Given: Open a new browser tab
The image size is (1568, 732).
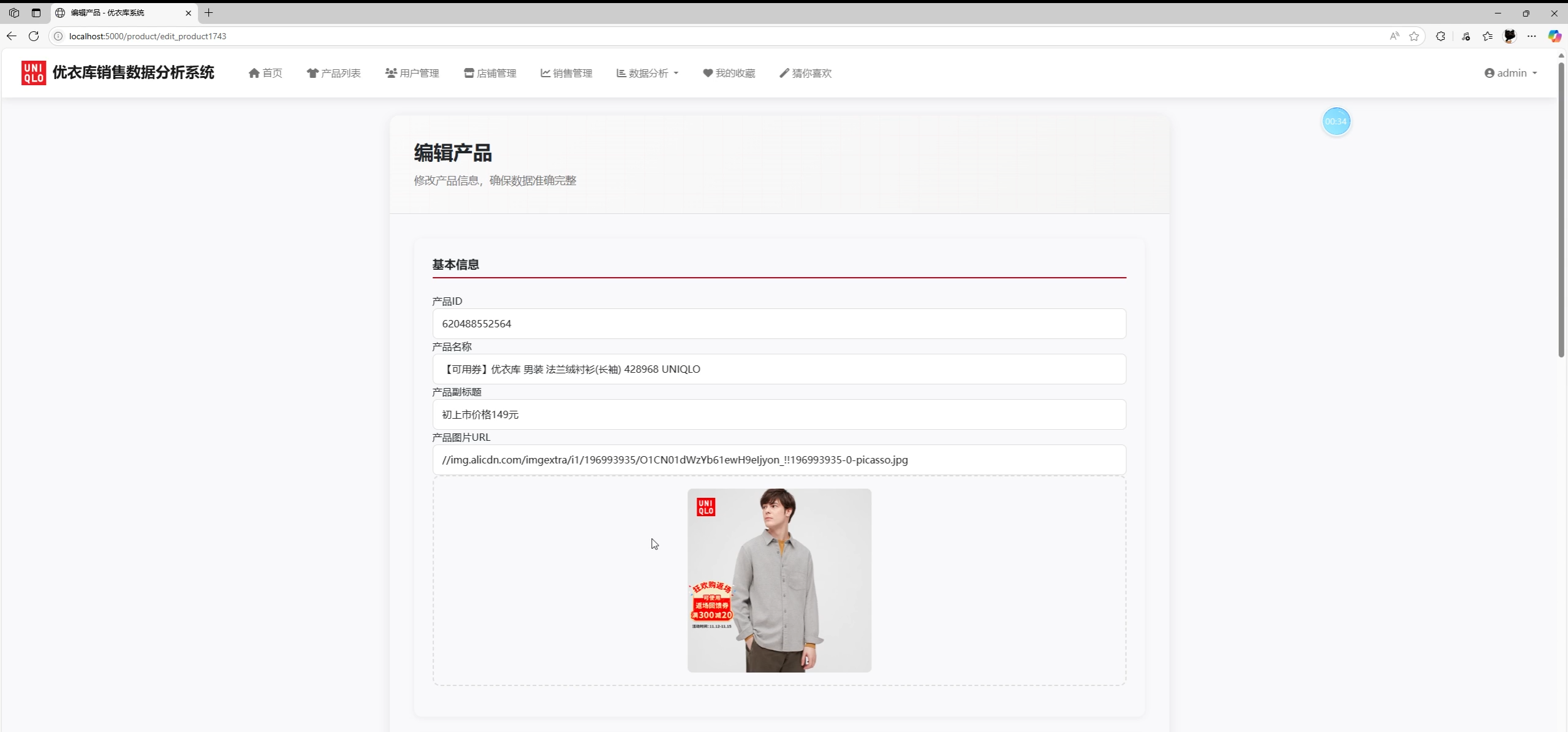Looking at the screenshot, I should click(209, 13).
